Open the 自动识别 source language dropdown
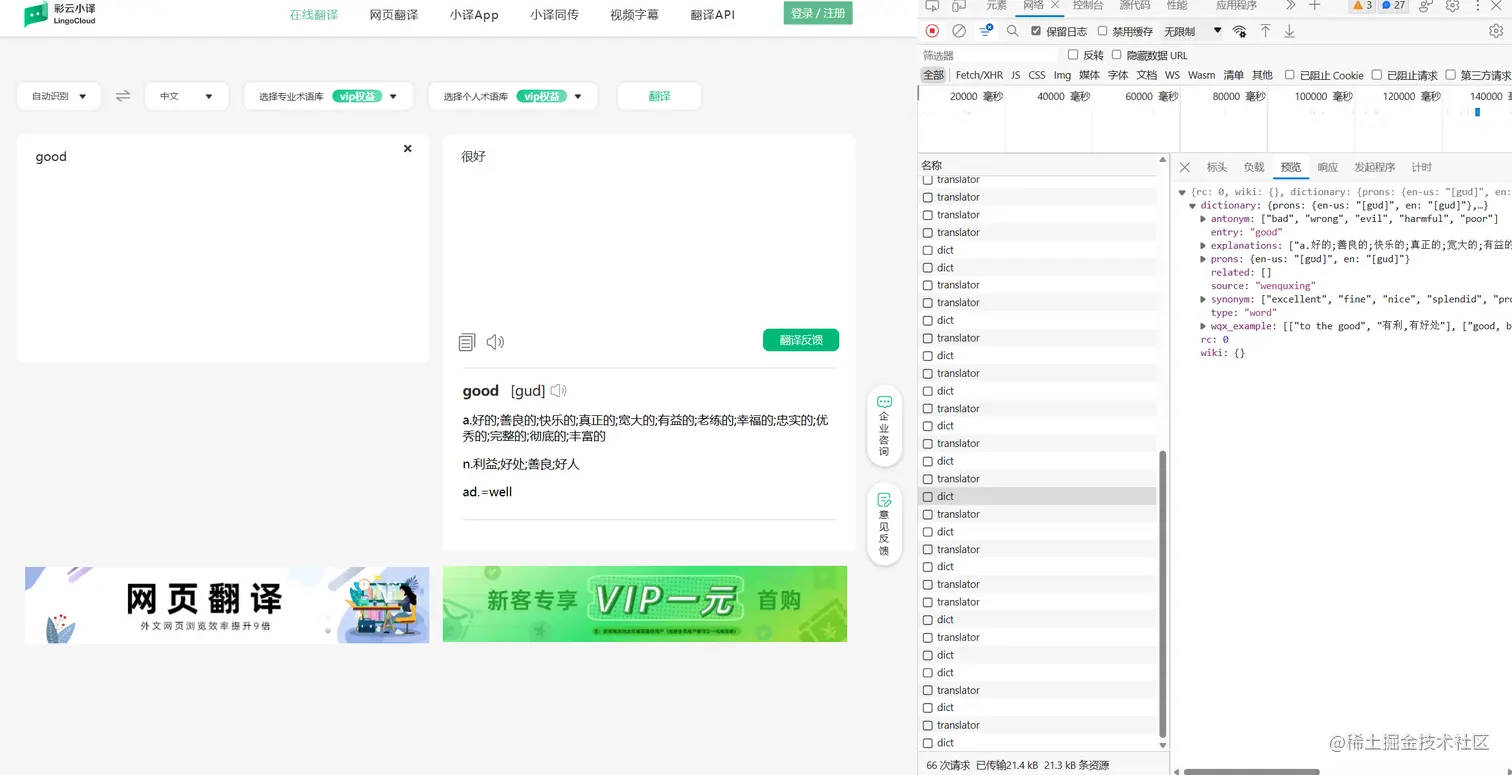Screen dimensions: 1512x775 tap(59, 96)
